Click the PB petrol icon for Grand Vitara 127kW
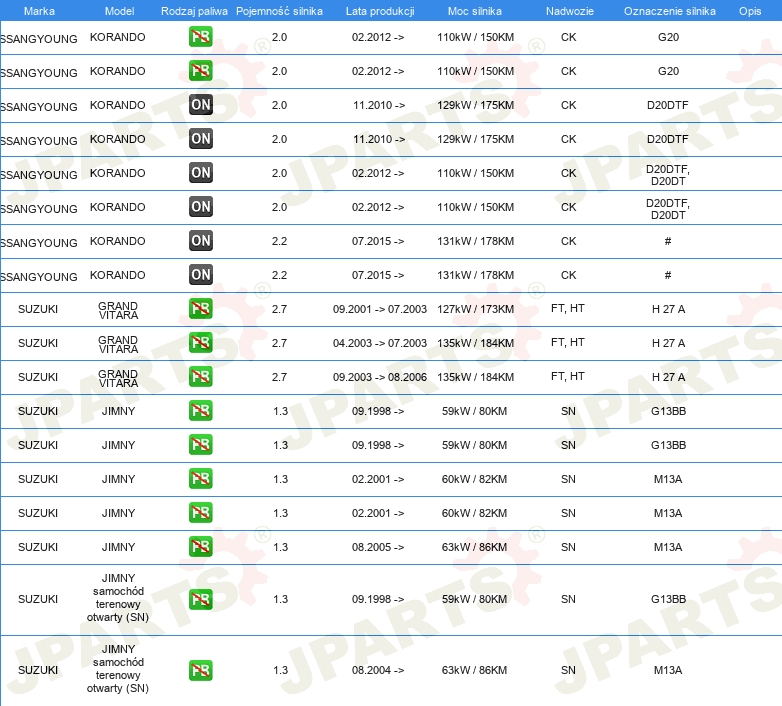Viewport: 782px width, 706px height. point(201,309)
